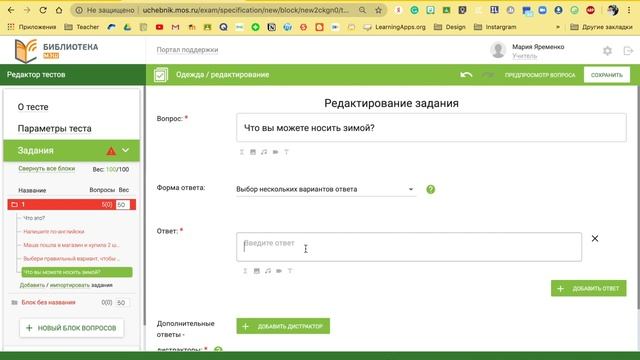Viewport: 640px width, 360px height.
Task: Open Параметры теста section
Action: point(54,129)
